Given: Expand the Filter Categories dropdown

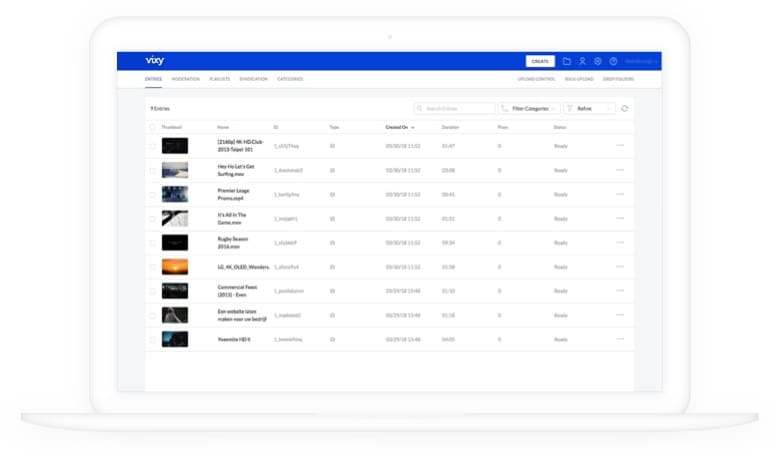Looking at the screenshot, I should 529,108.
